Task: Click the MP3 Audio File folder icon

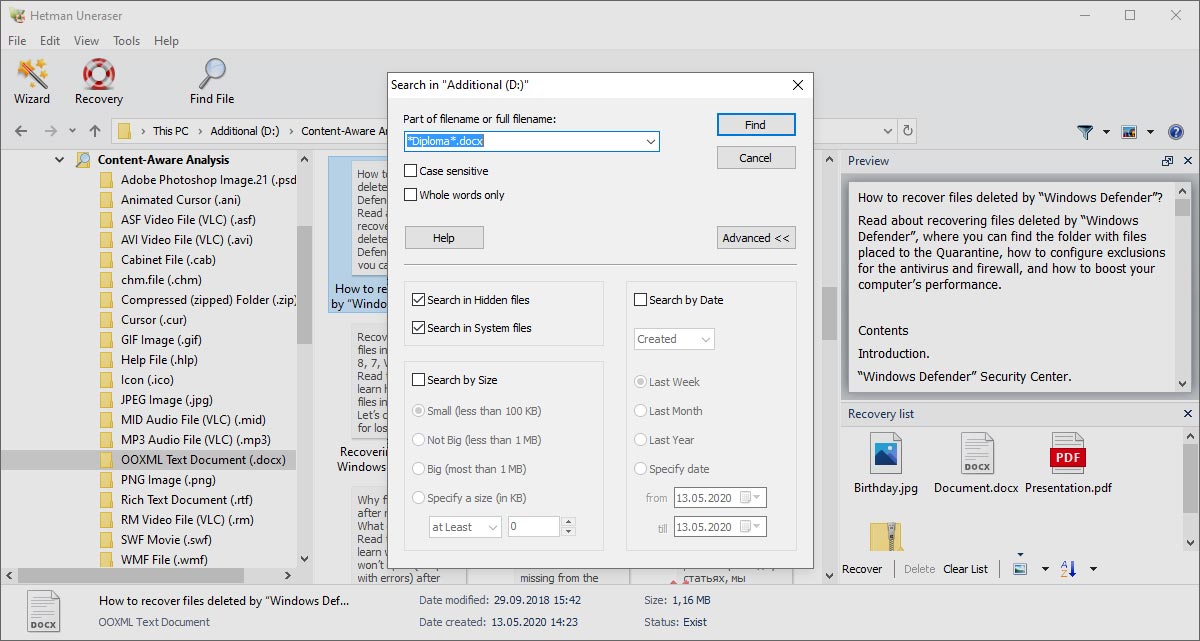Action: click(x=107, y=440)
